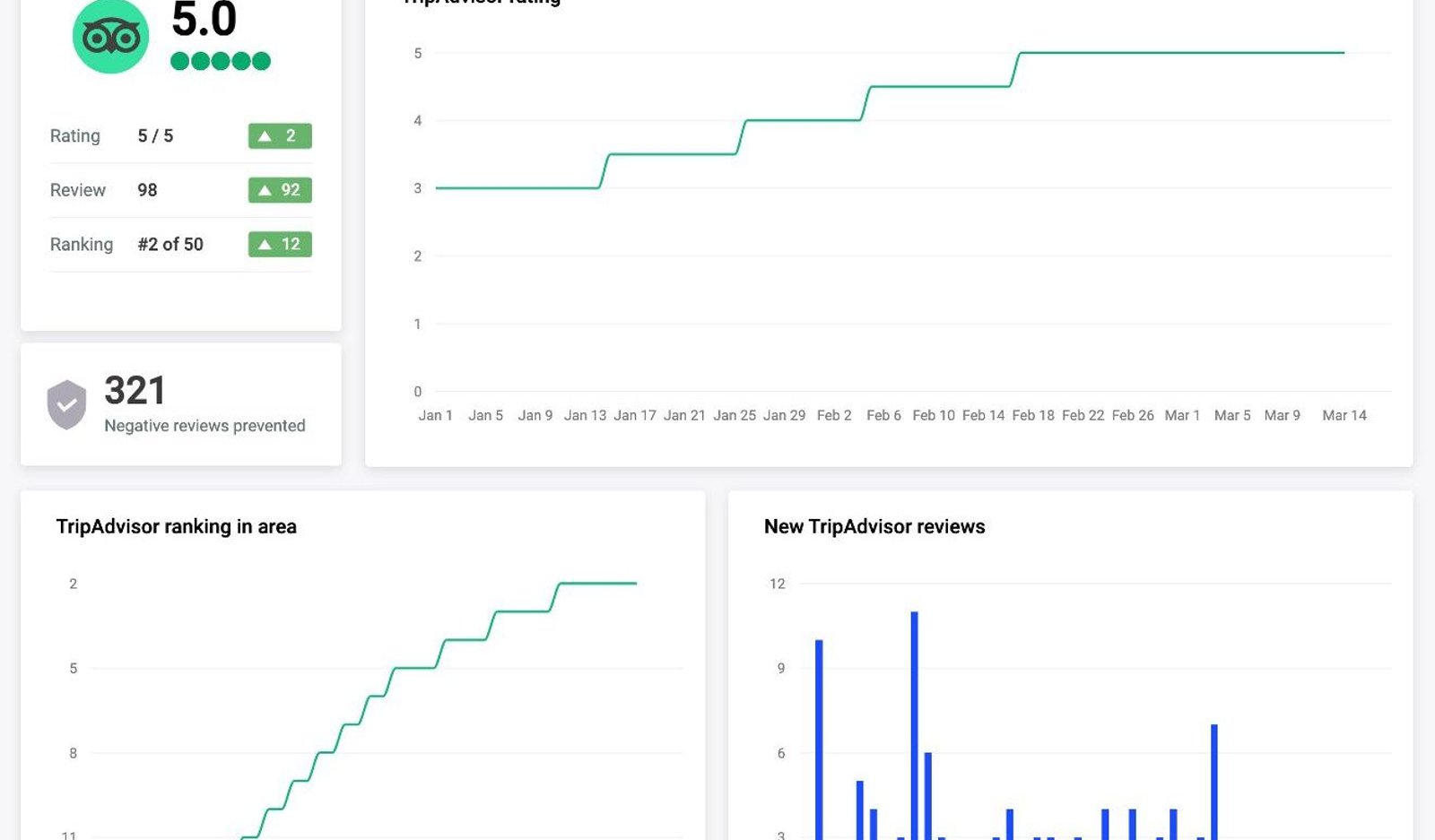Viewport: 1435px width, 840px height.
Task: Click the rating line plateau at 5
Action: (1182, 53)
